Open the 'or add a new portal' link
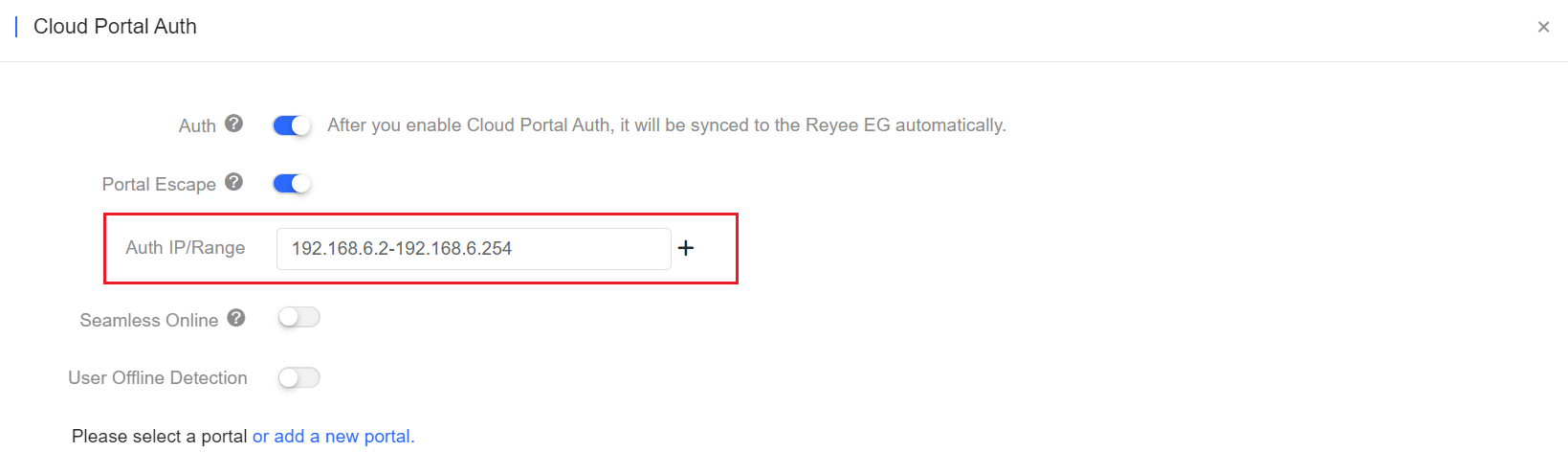Screen dimensions: 1568x475 pyautogui.click(x=333, y=437)
